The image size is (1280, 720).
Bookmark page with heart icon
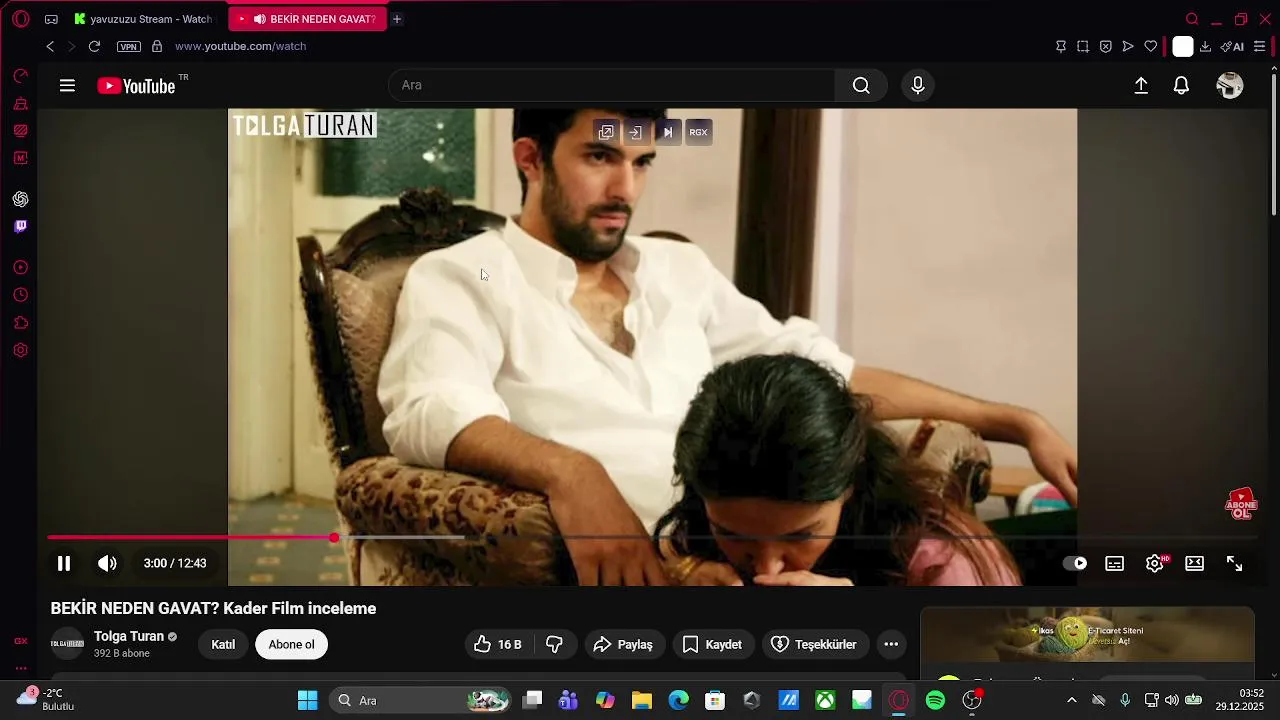pos(1151,46)
